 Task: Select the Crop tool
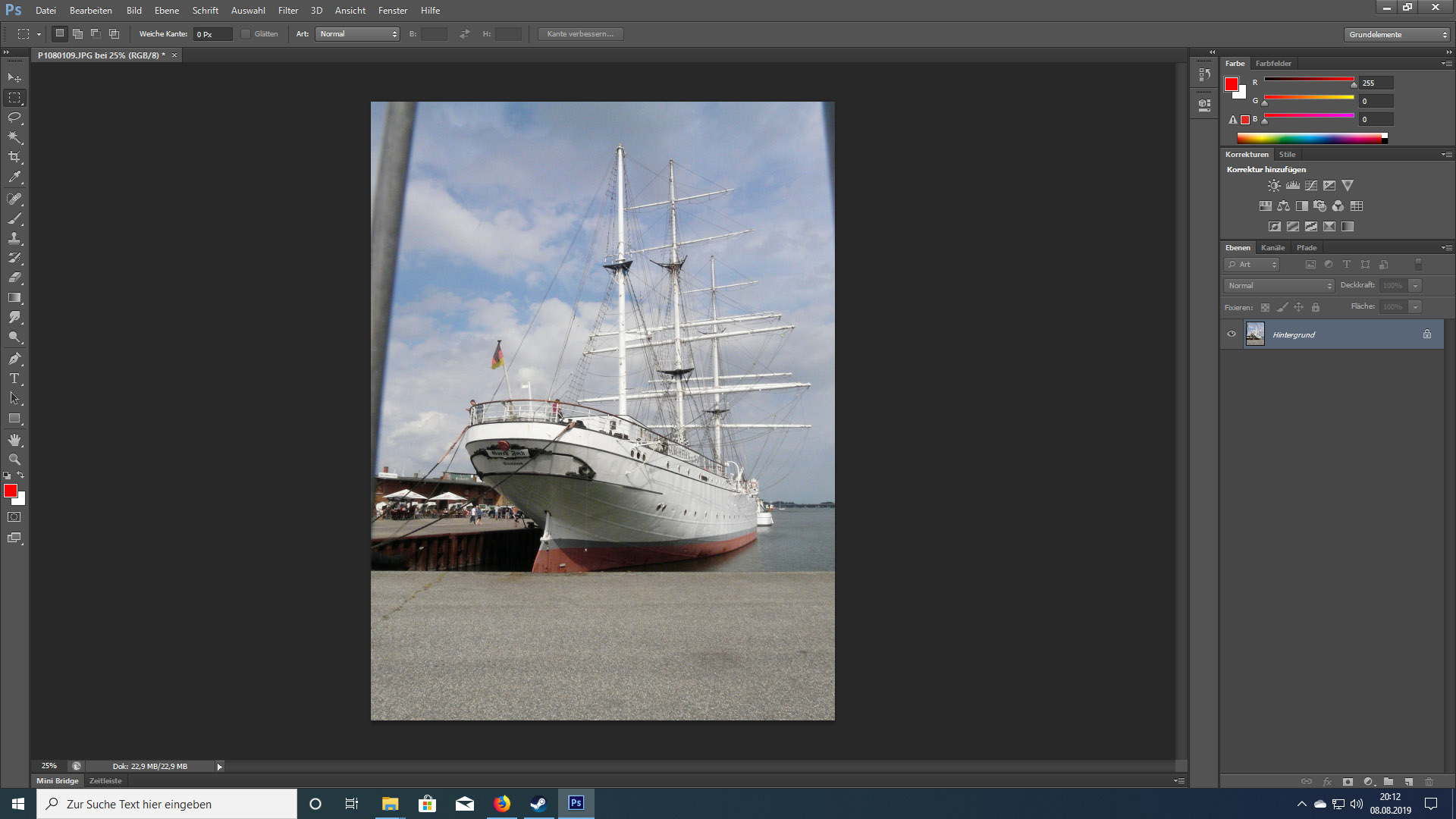coord(14,157)
